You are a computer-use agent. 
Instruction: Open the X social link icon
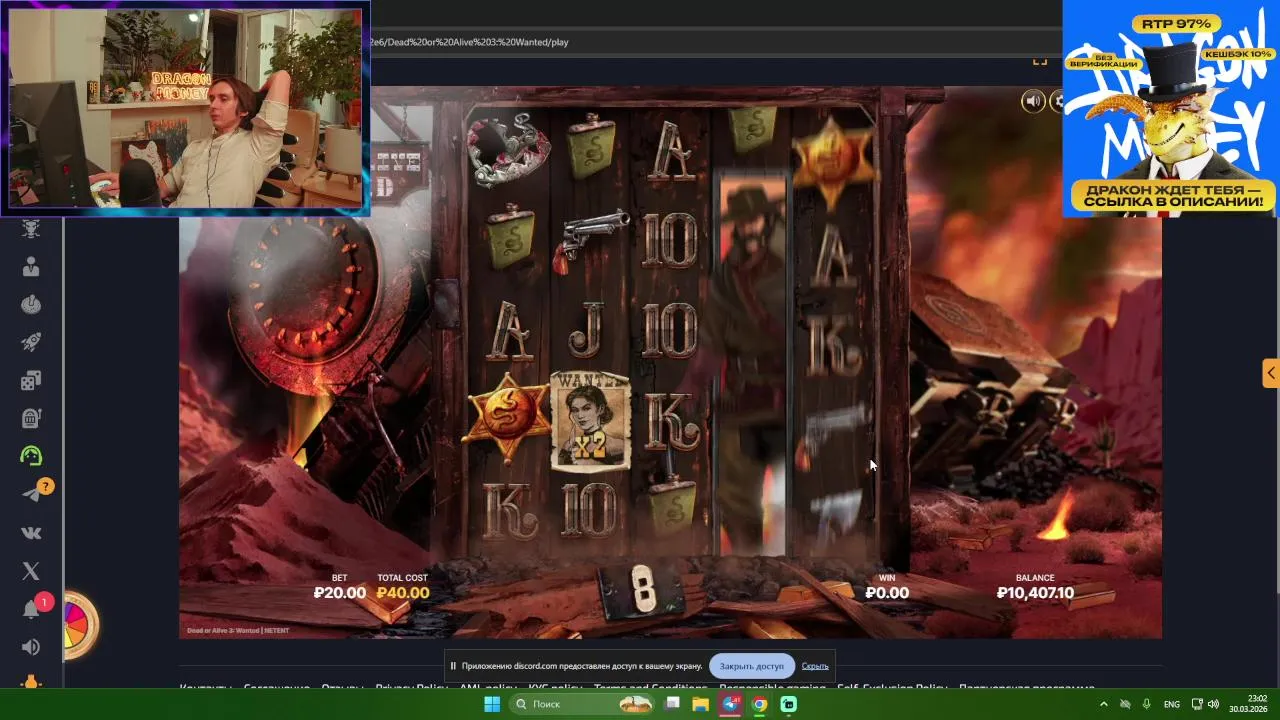pos(31,571)
